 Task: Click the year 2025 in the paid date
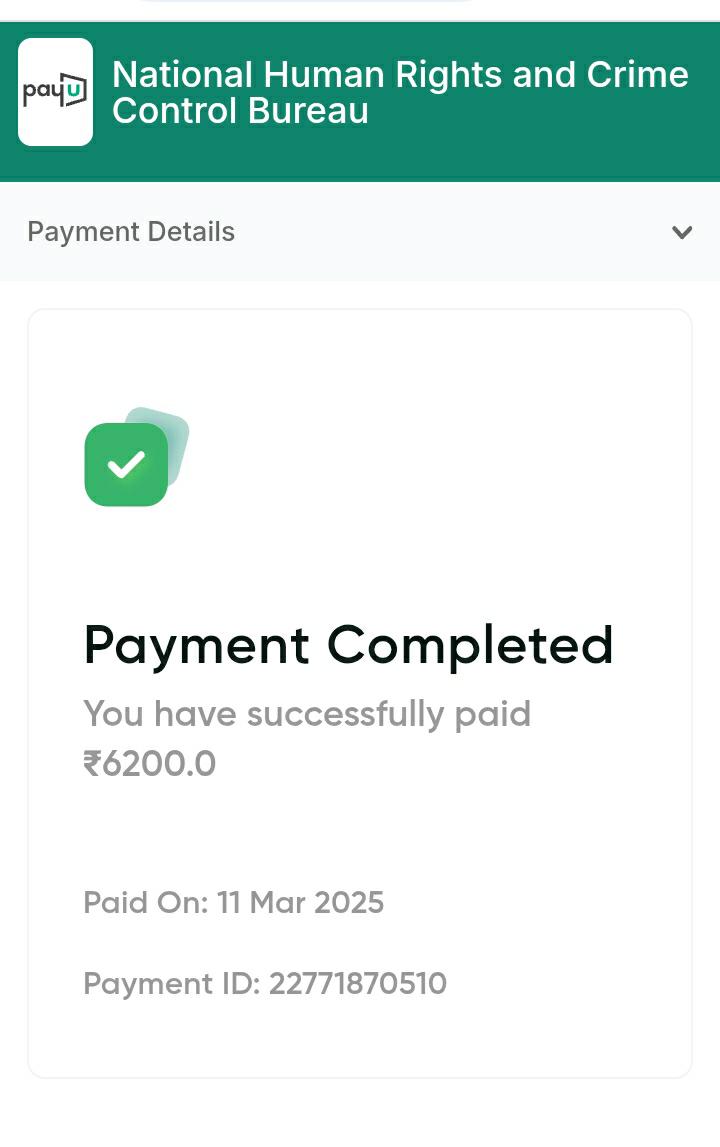point(349,903)
